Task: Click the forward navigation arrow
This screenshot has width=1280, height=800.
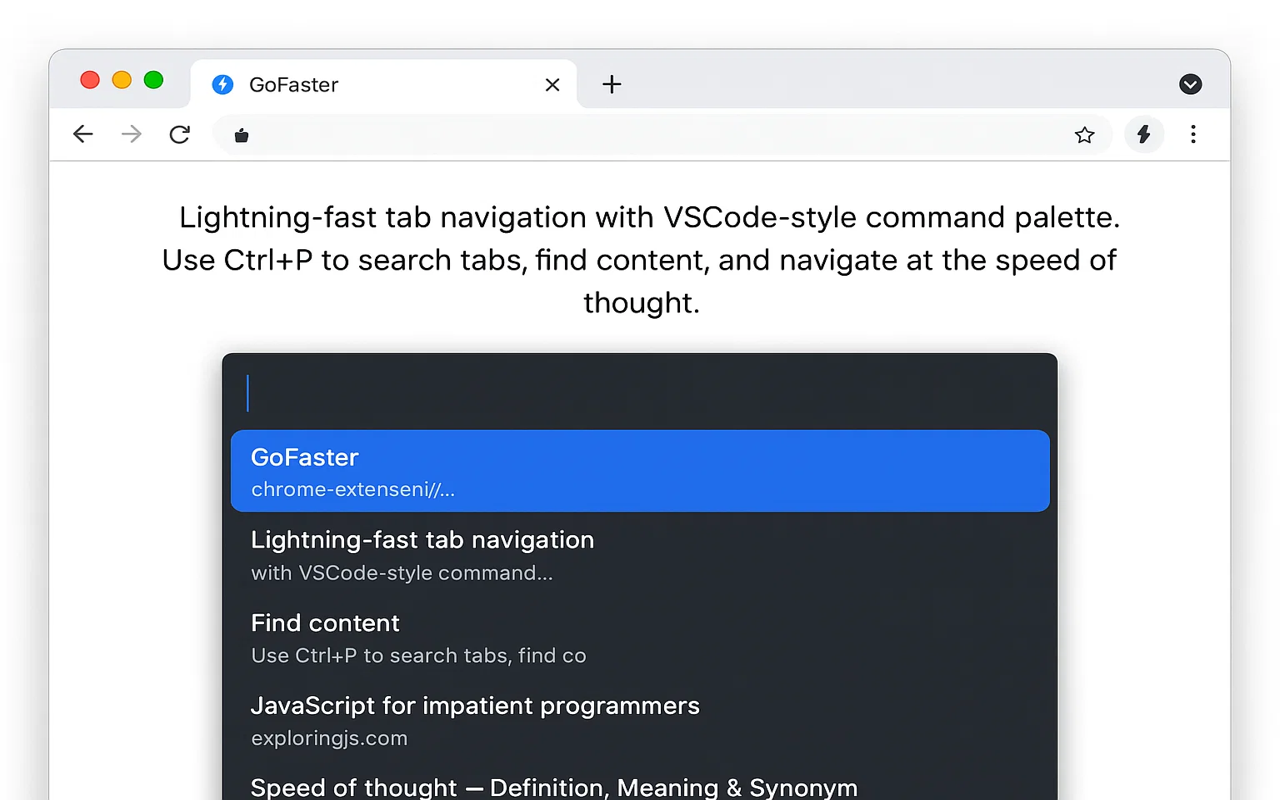Action: [x=131, y=134]
